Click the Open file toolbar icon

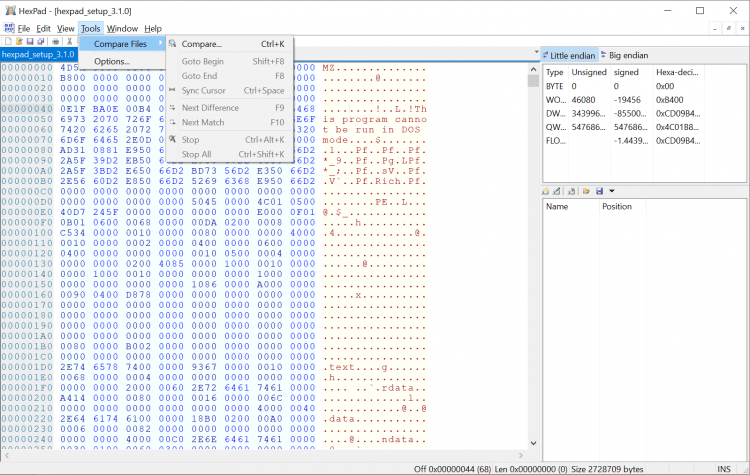17,41
